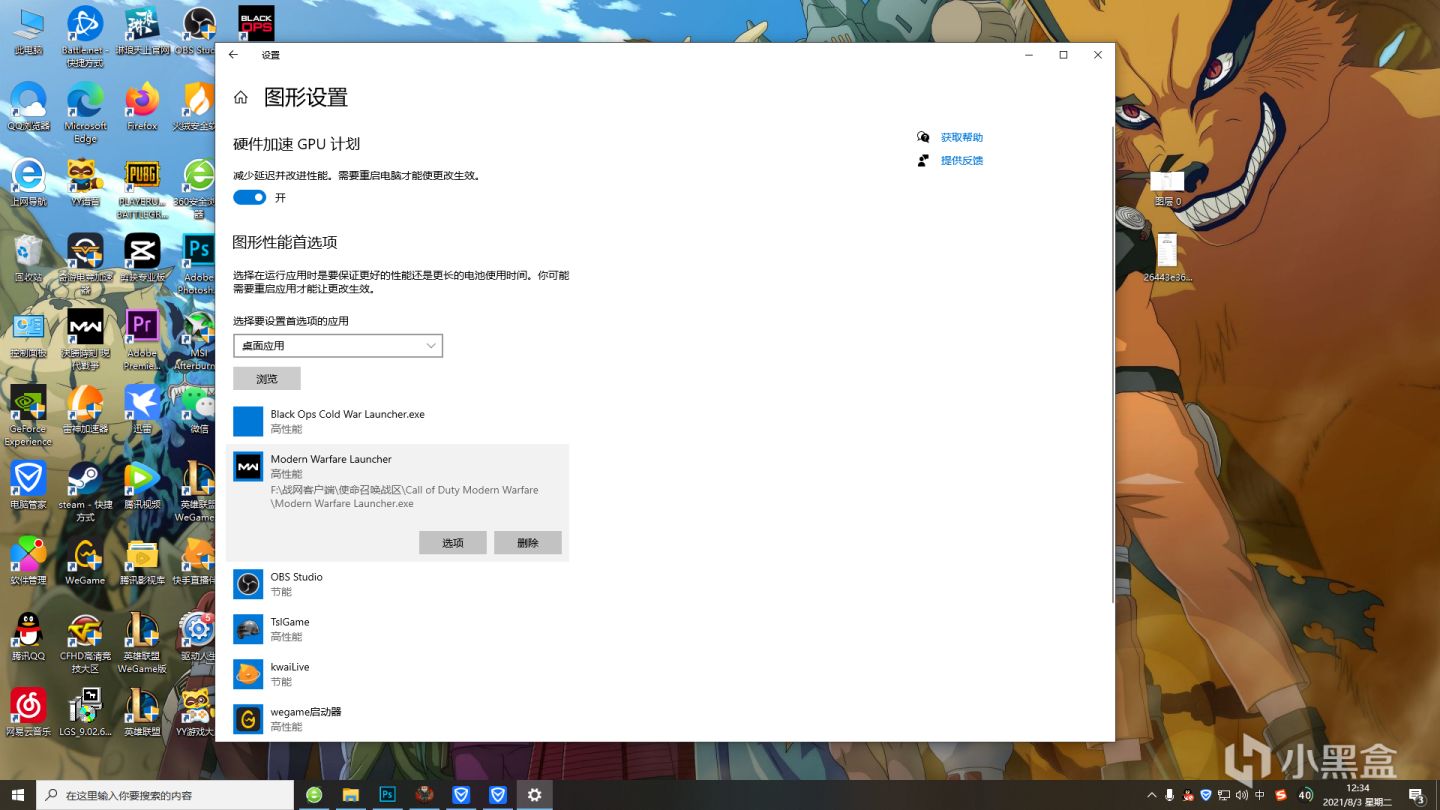Select the 回收站 recycle bin icon
Viewport: 1440px width, 810px height.
pyautogui.click(x=28, y=259)
